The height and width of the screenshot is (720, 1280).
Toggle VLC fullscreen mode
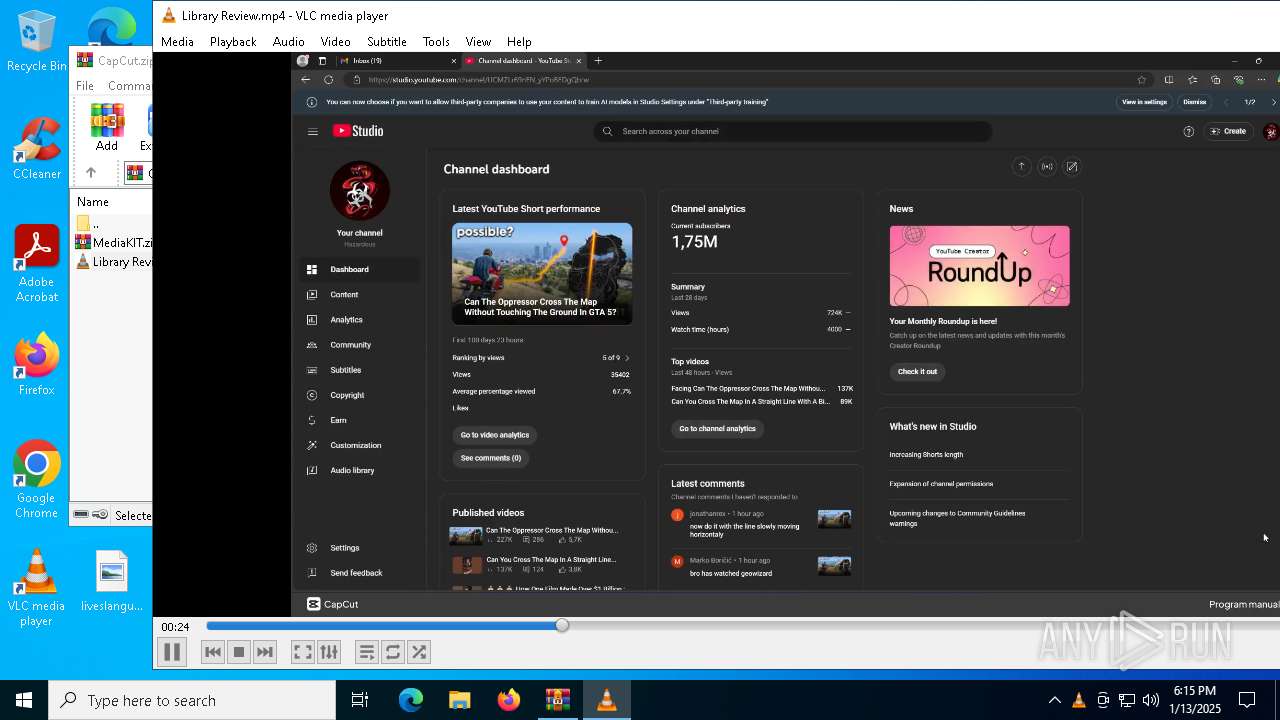pyautogui.click(x=302, y=652)
